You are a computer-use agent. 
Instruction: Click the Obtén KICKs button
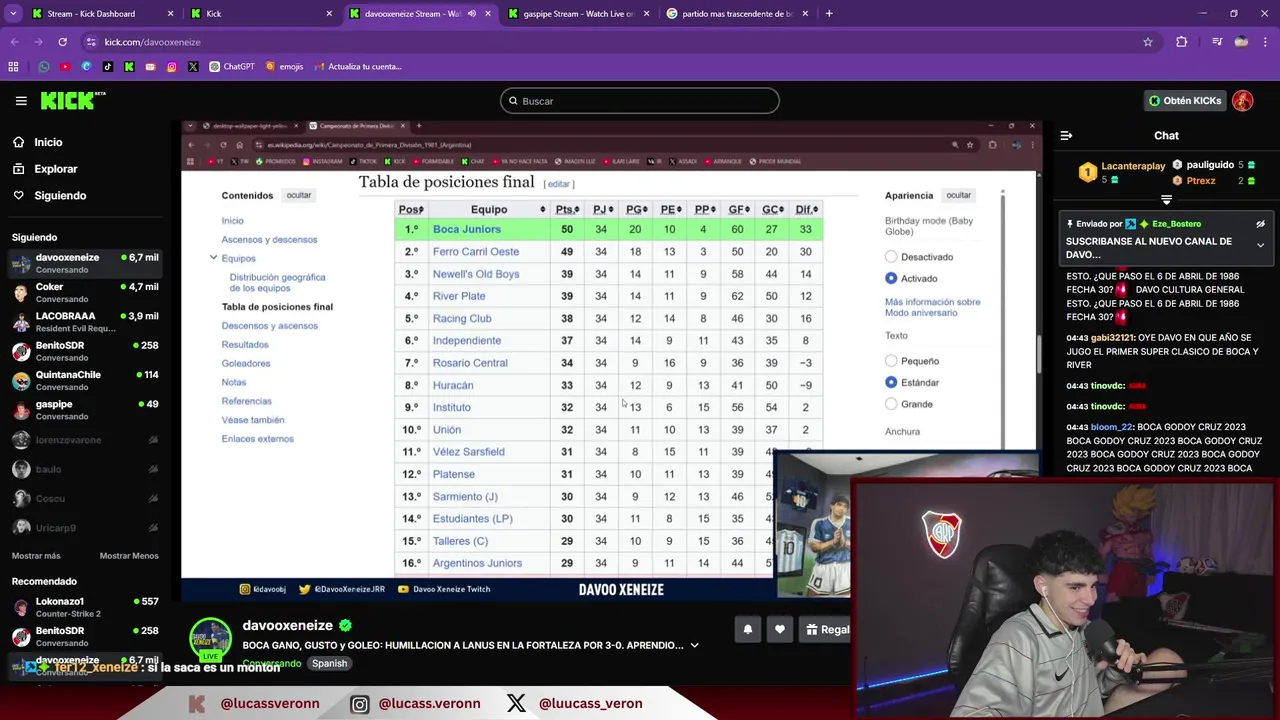(1185, 101)
